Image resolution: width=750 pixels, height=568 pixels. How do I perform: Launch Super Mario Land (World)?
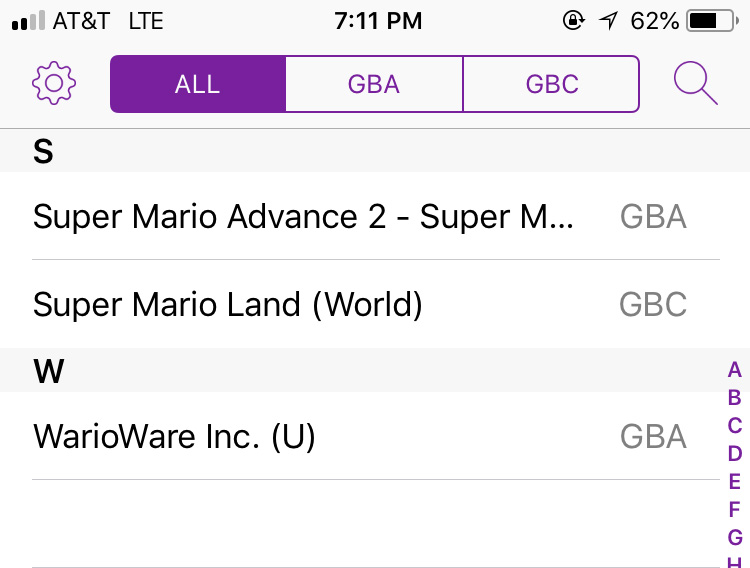228,305
